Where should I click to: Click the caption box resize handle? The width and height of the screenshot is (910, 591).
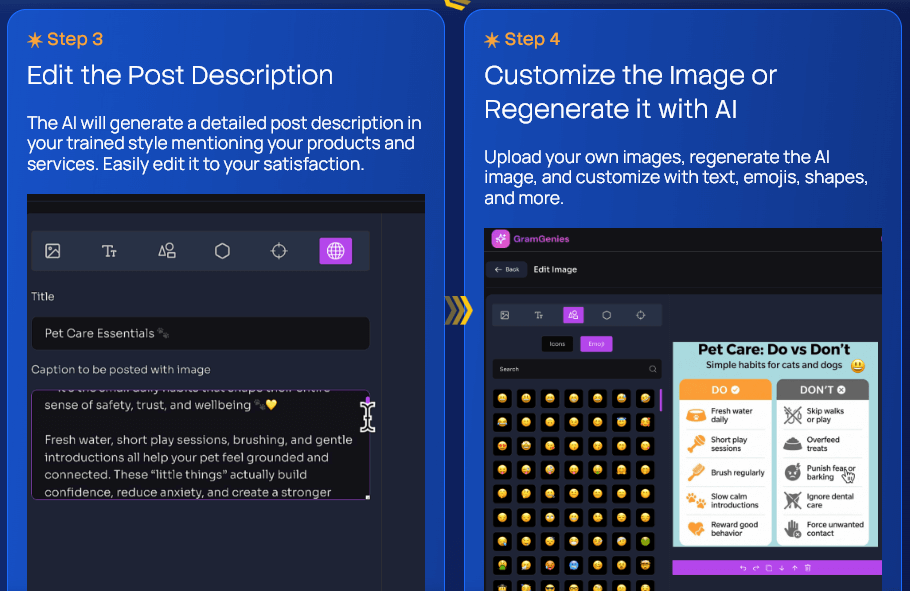click(368, 497)
